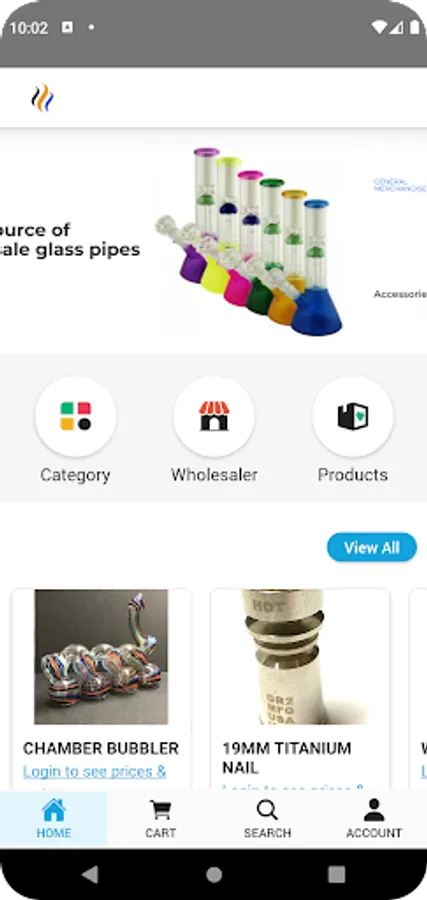Screen dimensions: 427x900
Task: Click Login to see prices link under Chamber Bubbler
Action: click(x=95, y=771)
